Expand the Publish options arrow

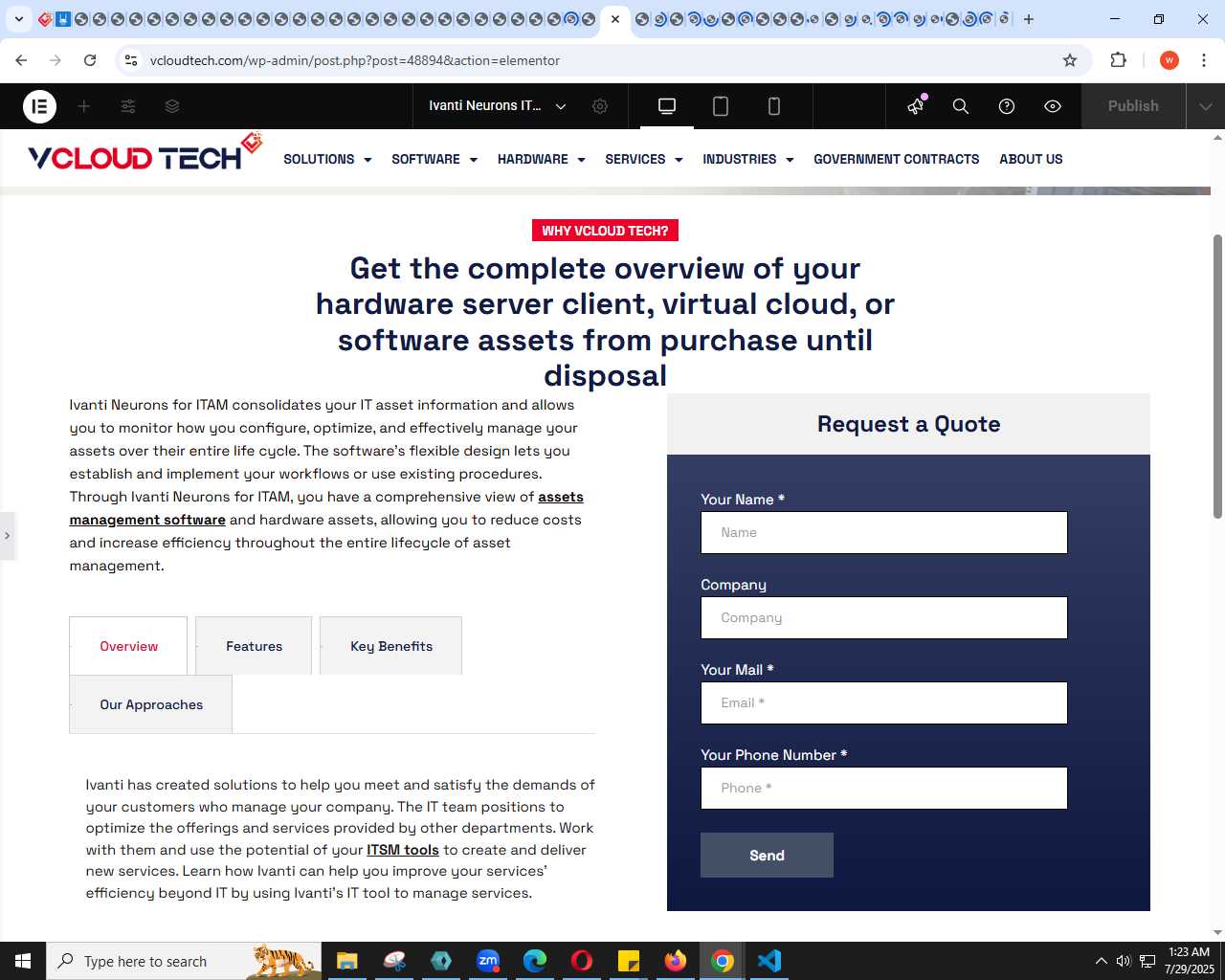click(1206, 106)
